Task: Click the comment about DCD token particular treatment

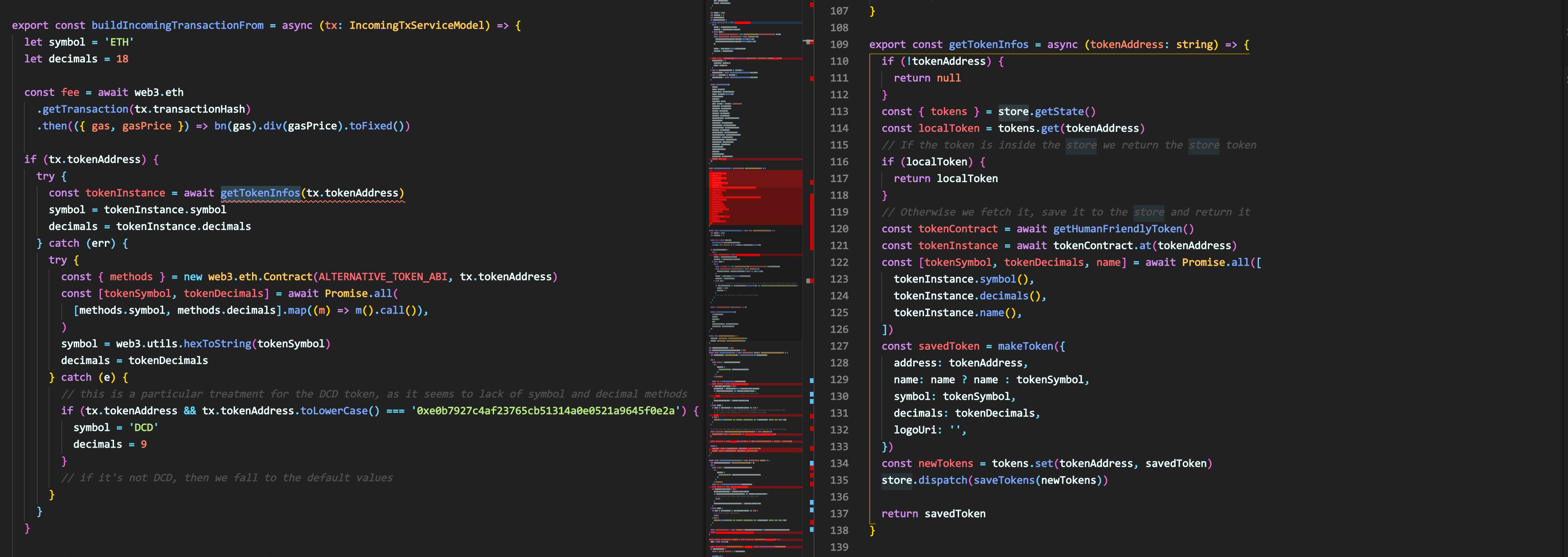Action: click(374, 395)
